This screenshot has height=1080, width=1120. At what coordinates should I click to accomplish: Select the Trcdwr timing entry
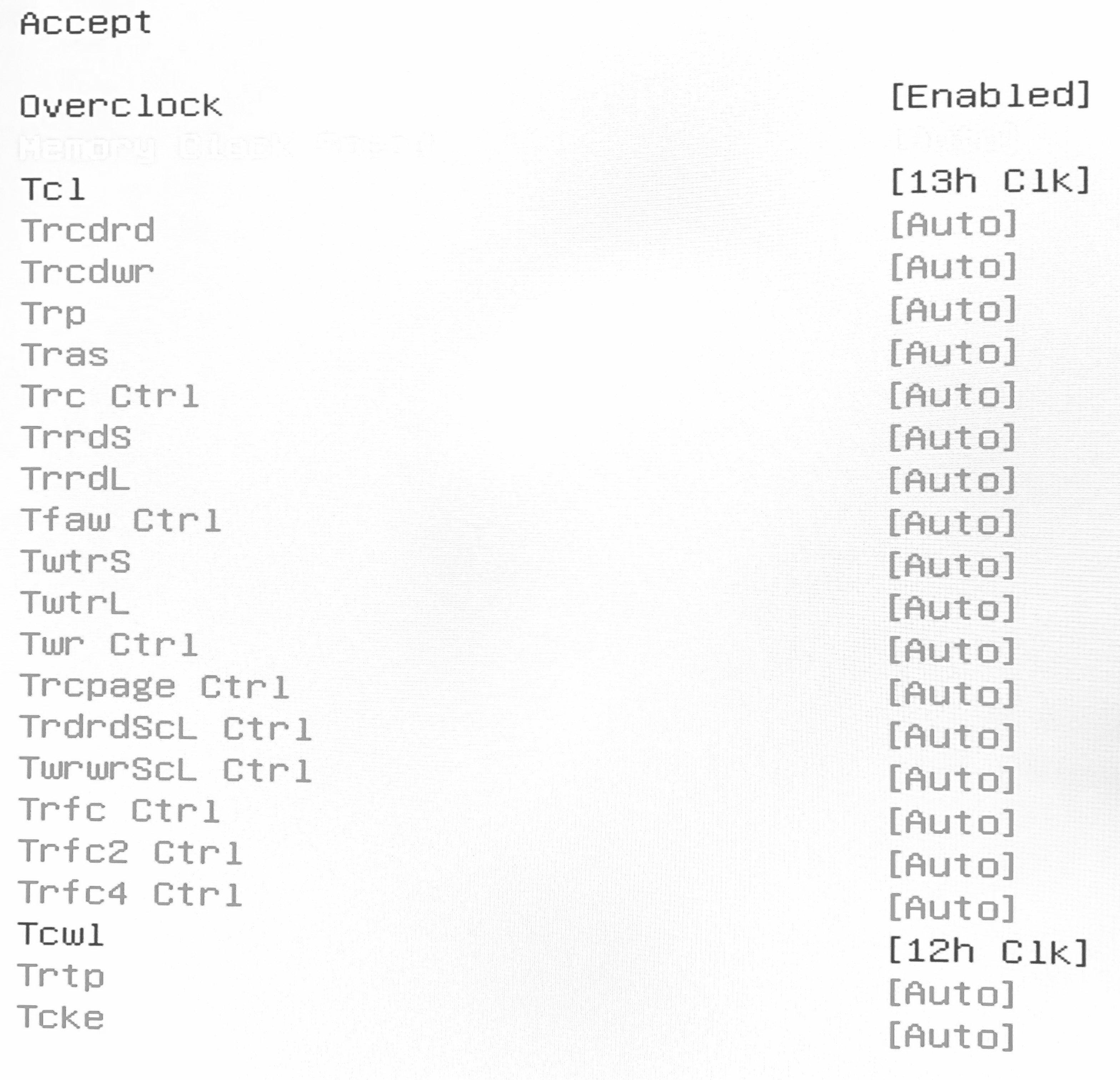87,271
